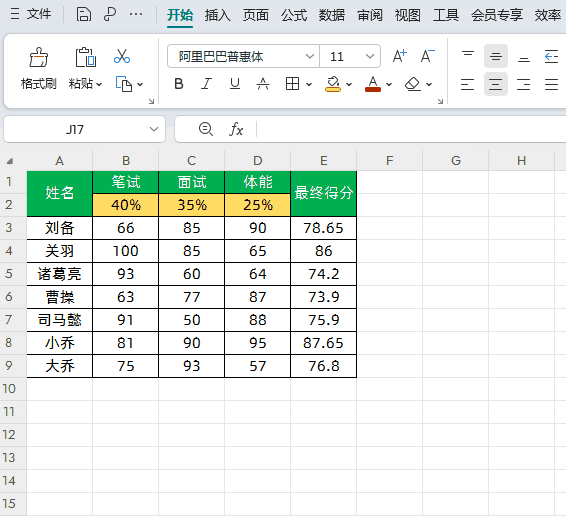Click the Cut scissors icon

(x=122, y=56)
